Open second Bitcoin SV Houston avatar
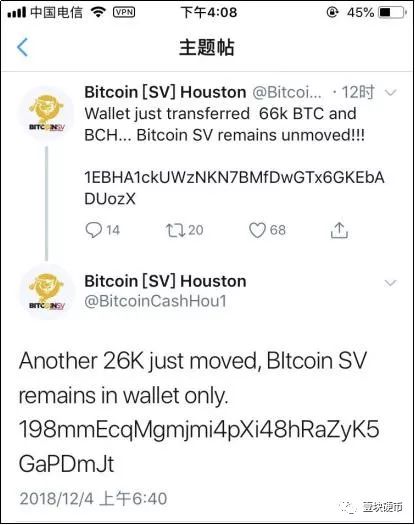This screenshot has width=415, height=525. [47, 291]
